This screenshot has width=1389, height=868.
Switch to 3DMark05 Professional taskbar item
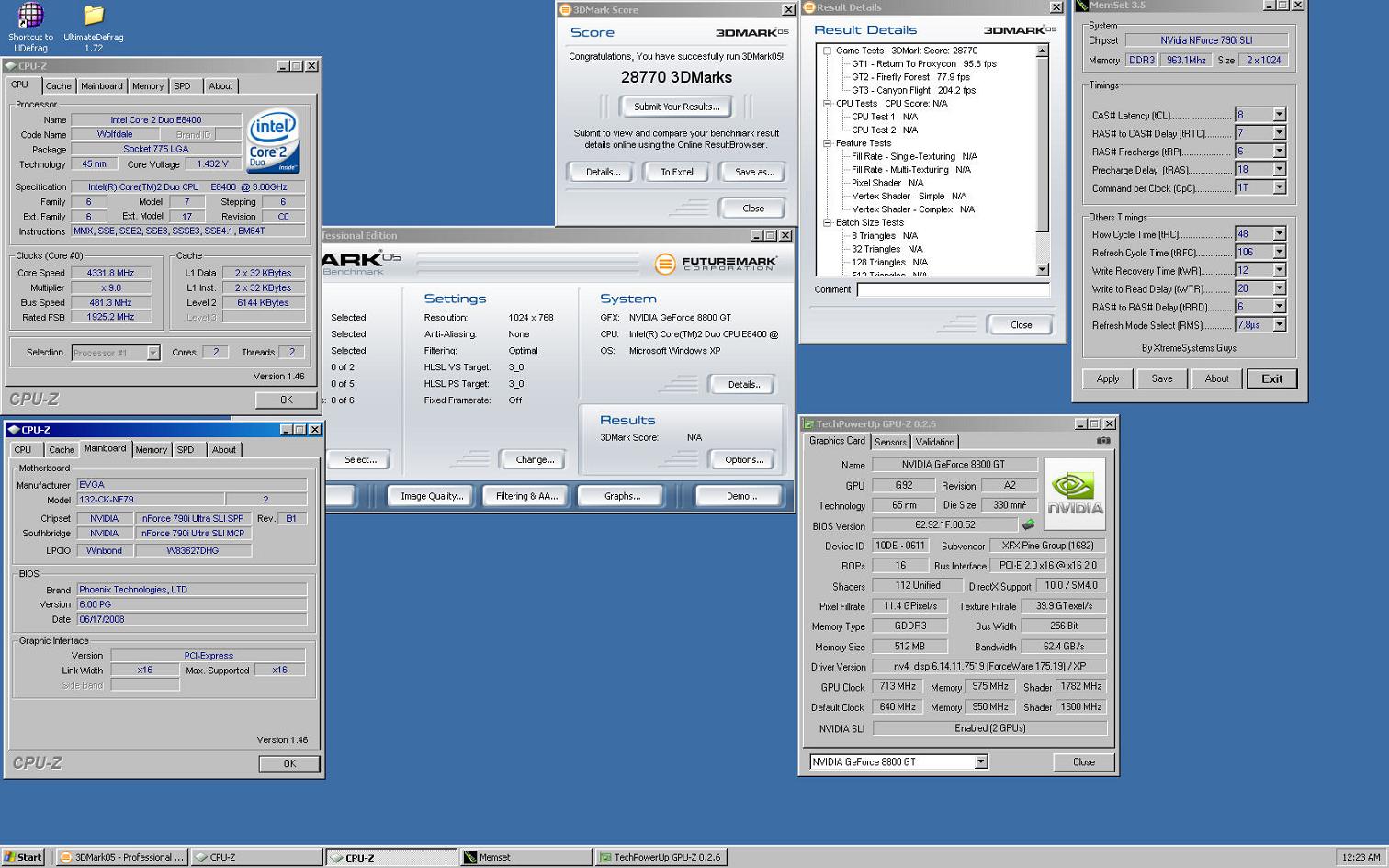coord(120,857)
